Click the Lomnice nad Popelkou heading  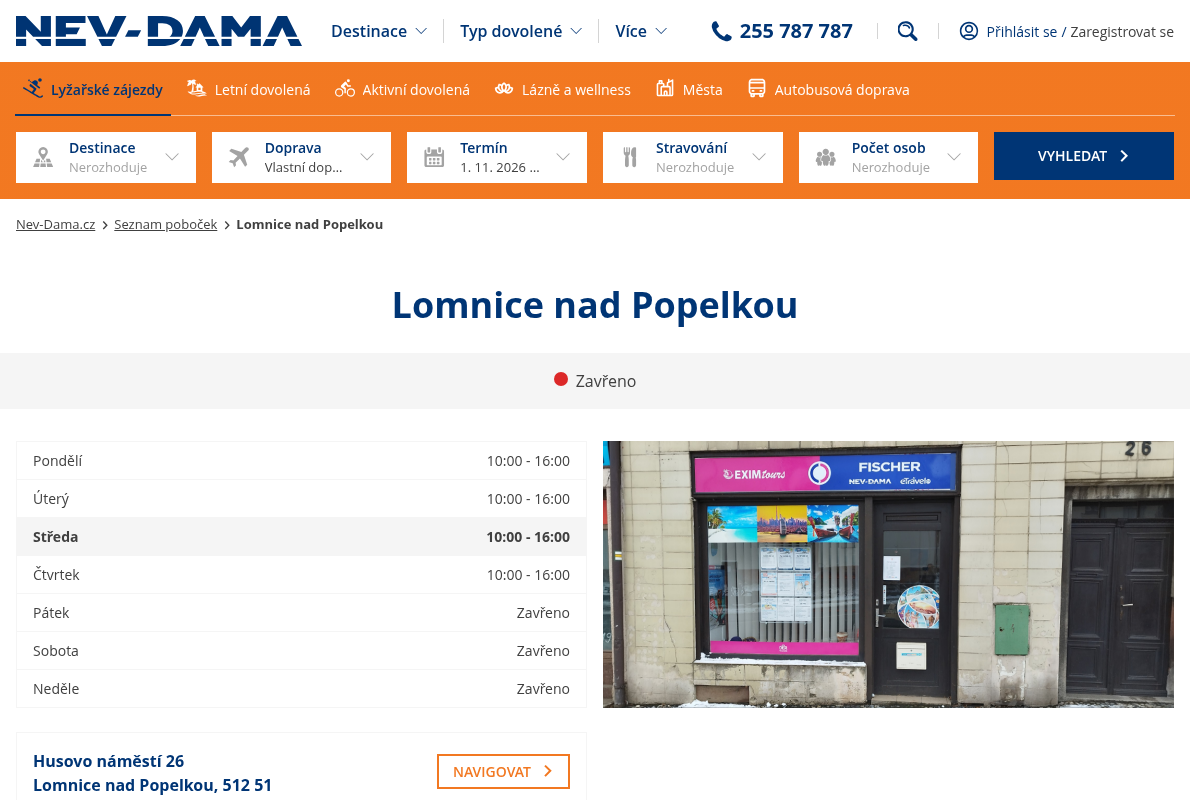click(595, 304)
